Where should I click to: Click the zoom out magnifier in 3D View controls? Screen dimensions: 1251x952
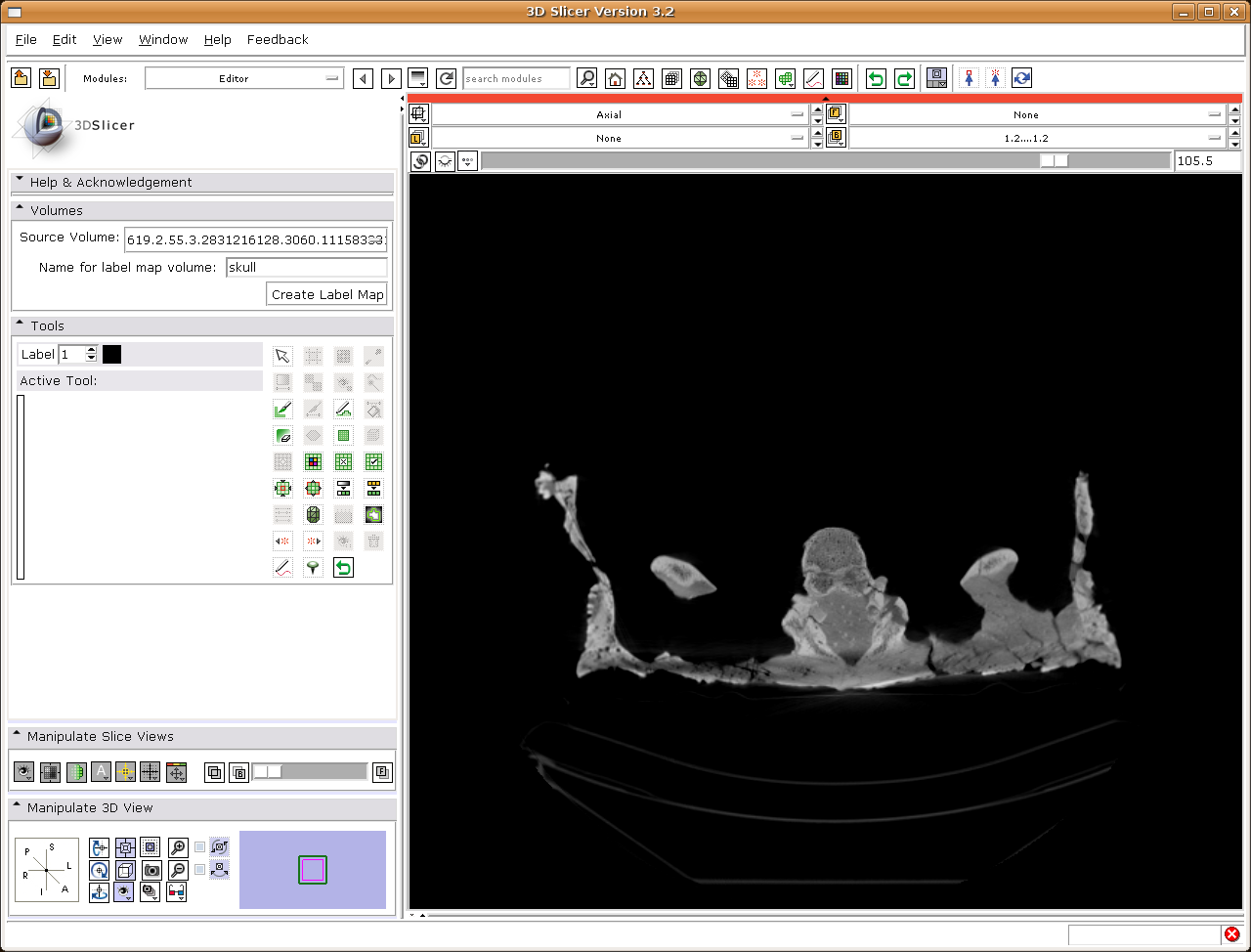click(178, 870)
